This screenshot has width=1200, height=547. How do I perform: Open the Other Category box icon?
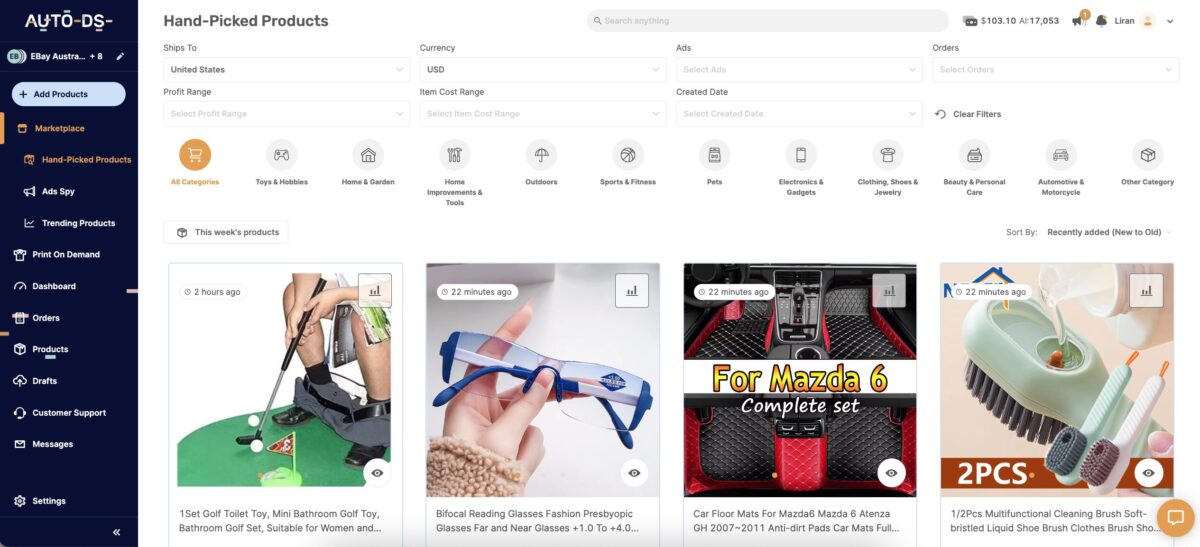pos(1148,155)
